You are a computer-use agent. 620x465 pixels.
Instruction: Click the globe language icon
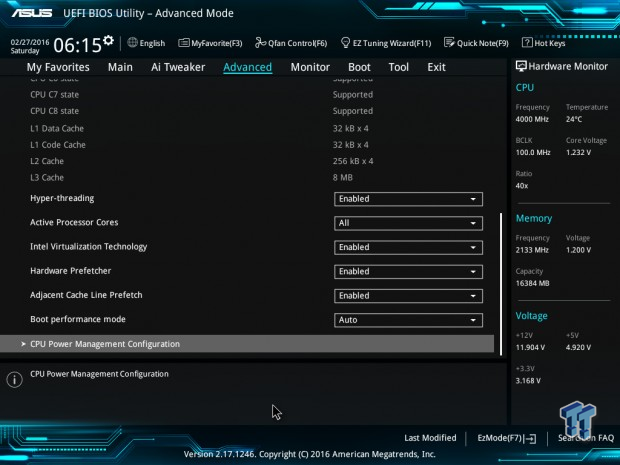[x=132, y=43]
